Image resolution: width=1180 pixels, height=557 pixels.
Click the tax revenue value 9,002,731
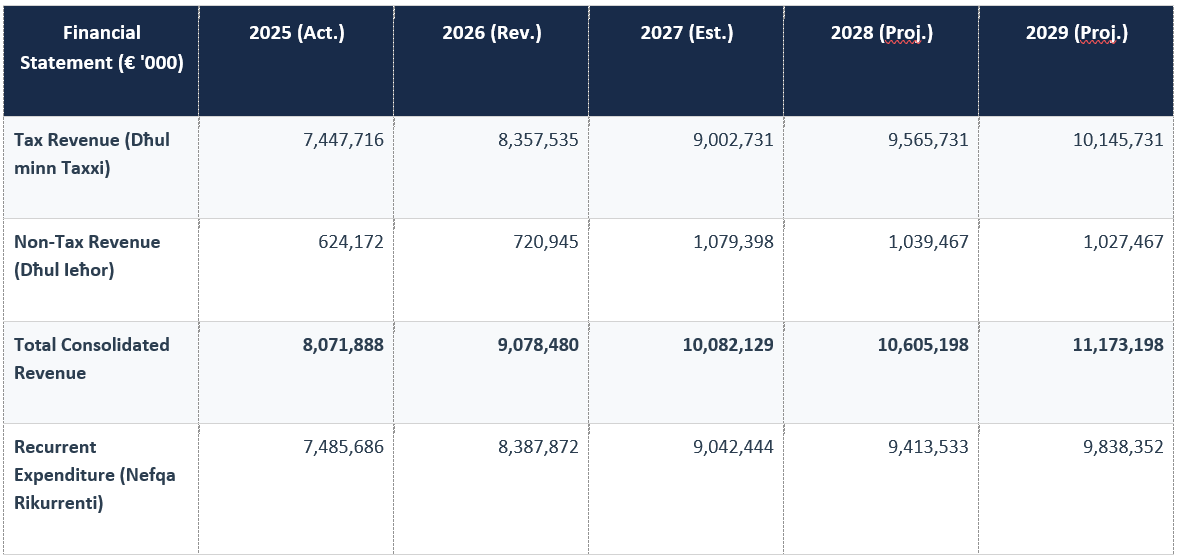[733, 140]
